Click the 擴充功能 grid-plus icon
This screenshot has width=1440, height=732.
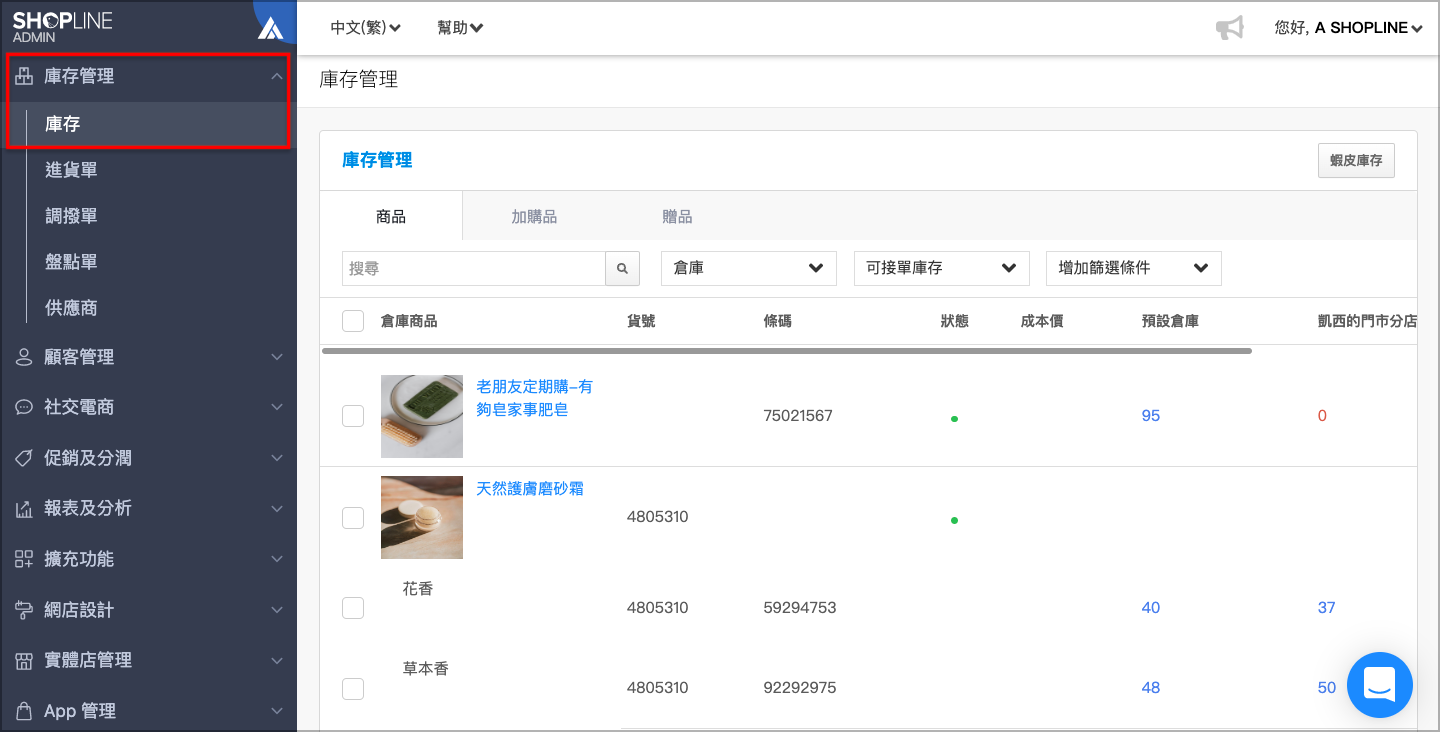24,559
